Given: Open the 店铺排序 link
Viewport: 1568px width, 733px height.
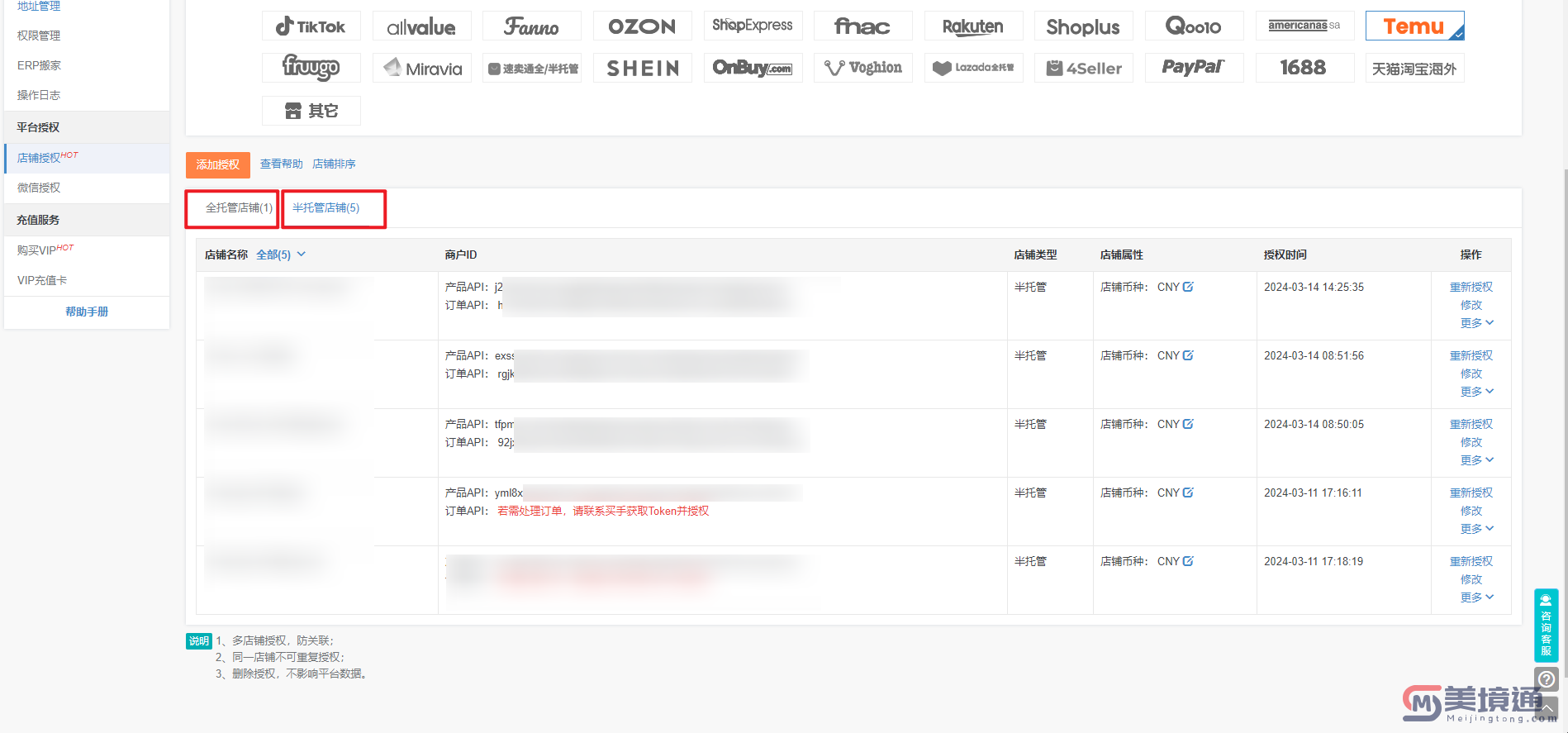Looking at the screenshot, I should coord(334,164).
